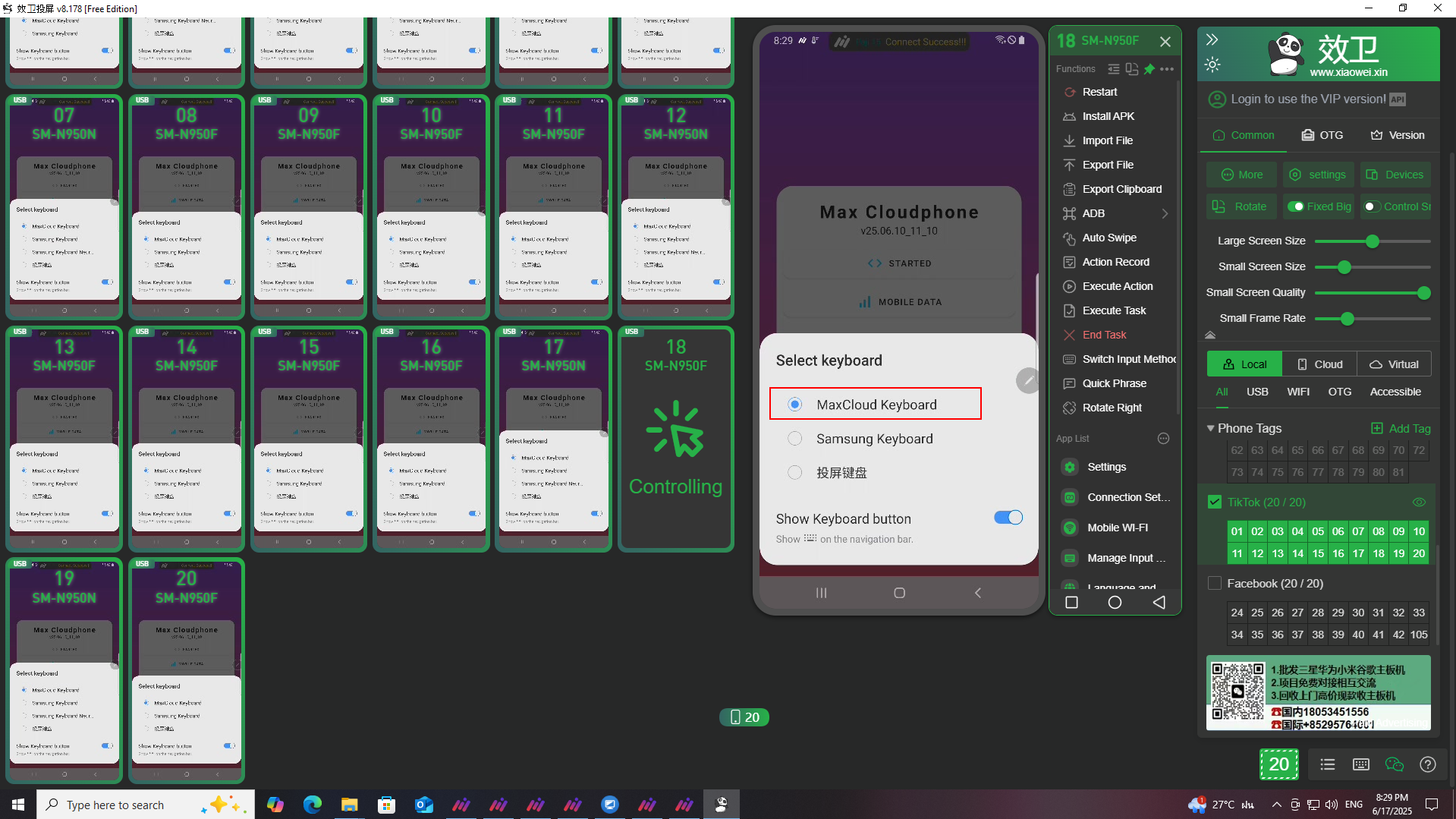Screen dimensions: 1456x819
Task: Toggle Show Keyboard button switch
Action: click(x=1008, y=518)
